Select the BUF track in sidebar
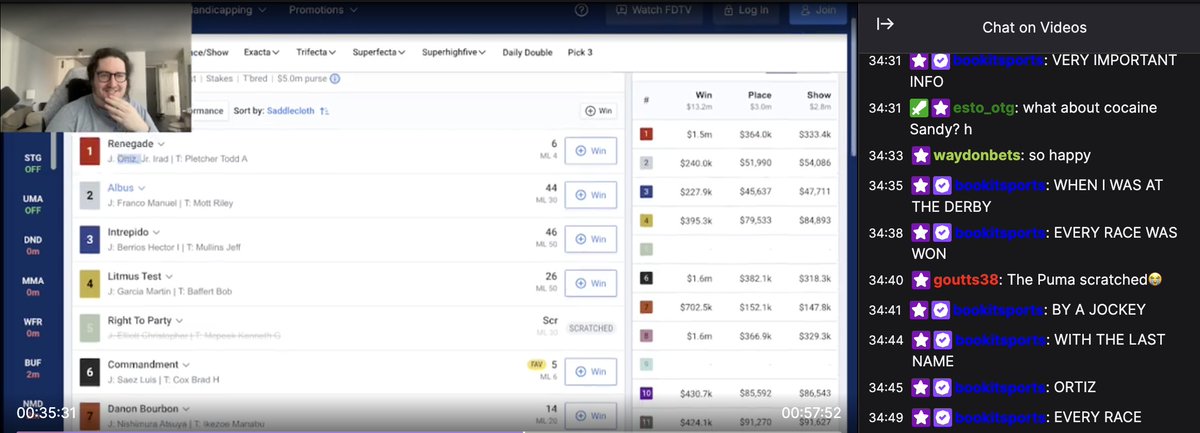The width and height of the screenshot is (1200, 433). (33, 368)
